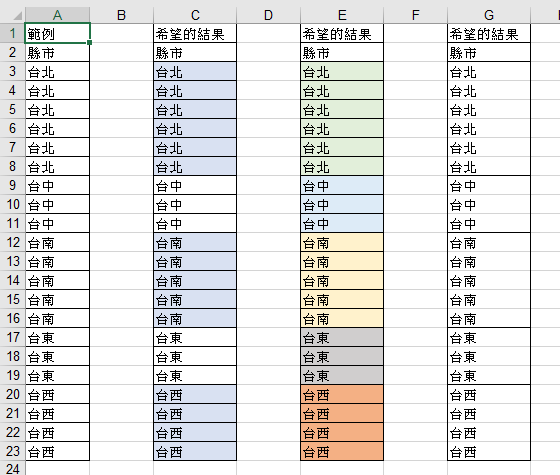Image resolution: width=560 pixels, height=475 pixels.
Task: Select column B header
Action: [121, 15]
